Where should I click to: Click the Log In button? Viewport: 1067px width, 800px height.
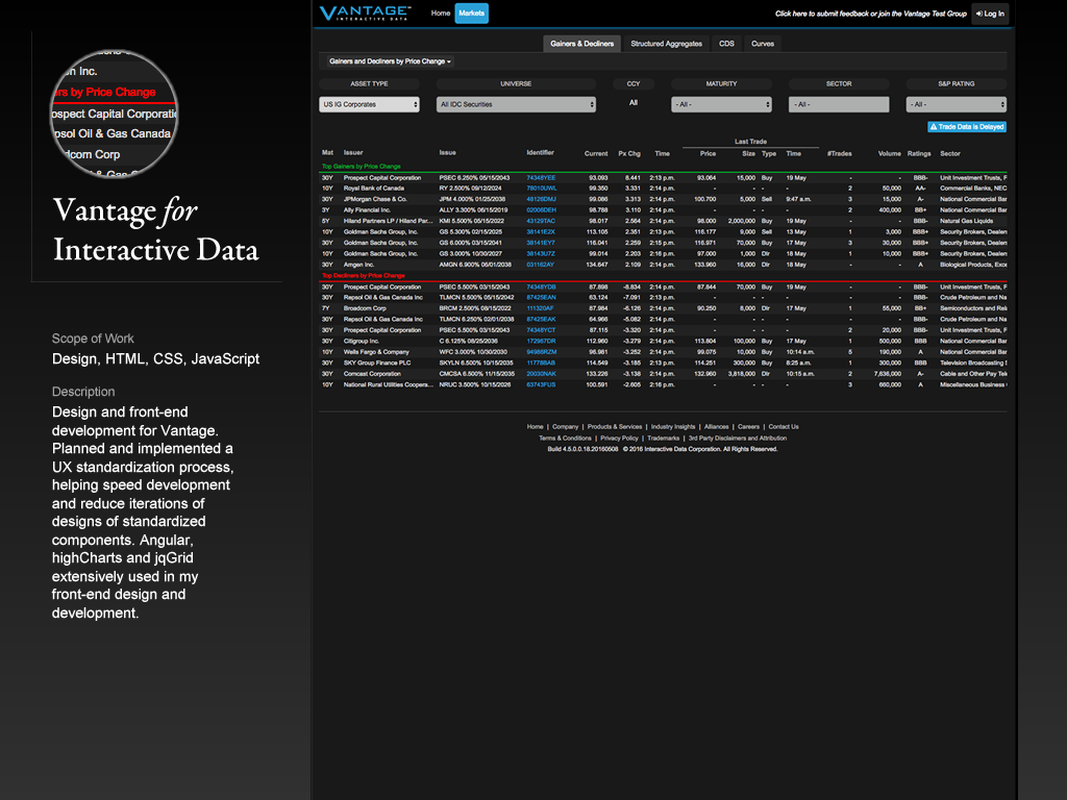point(990,14)
